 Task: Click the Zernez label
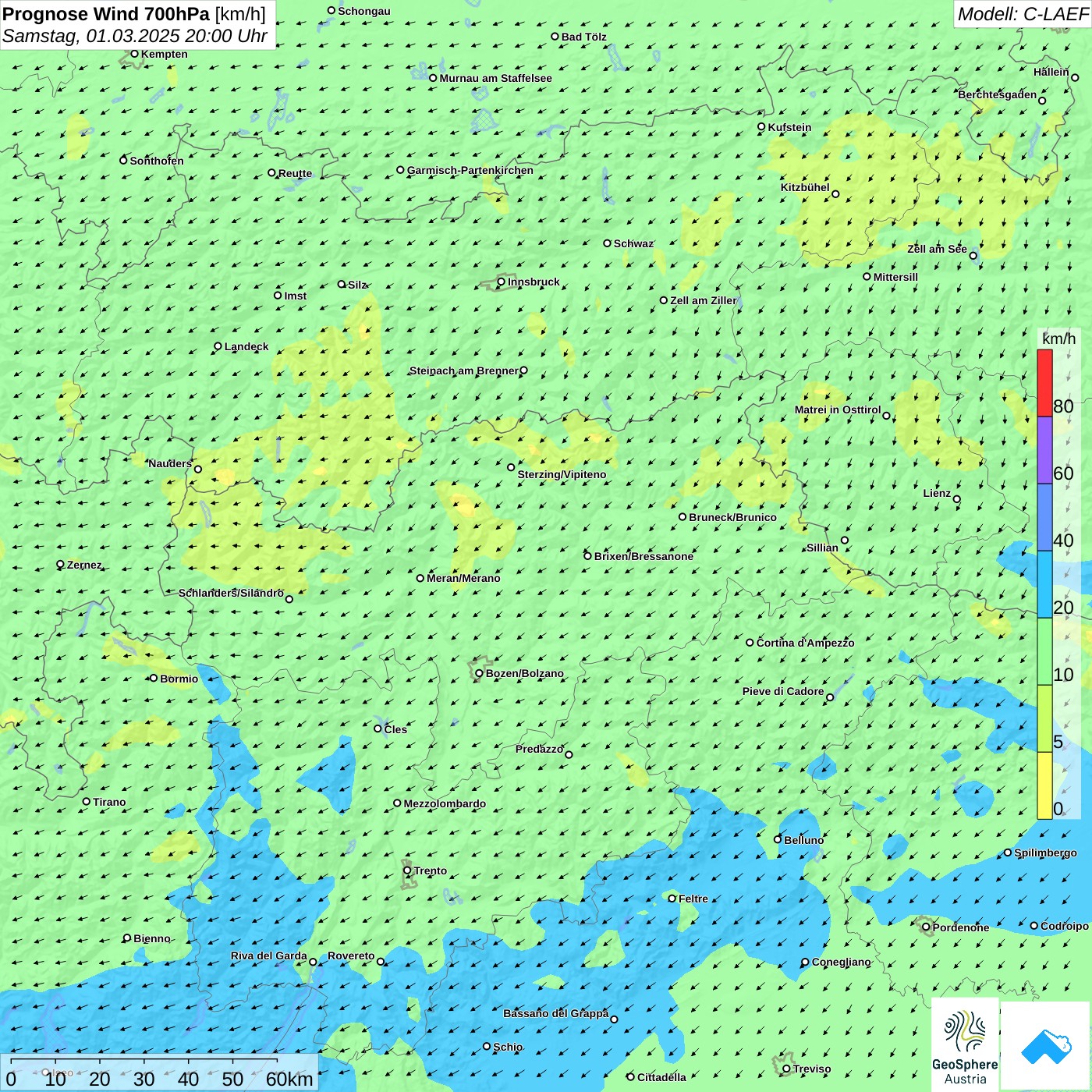click(84, 565)
